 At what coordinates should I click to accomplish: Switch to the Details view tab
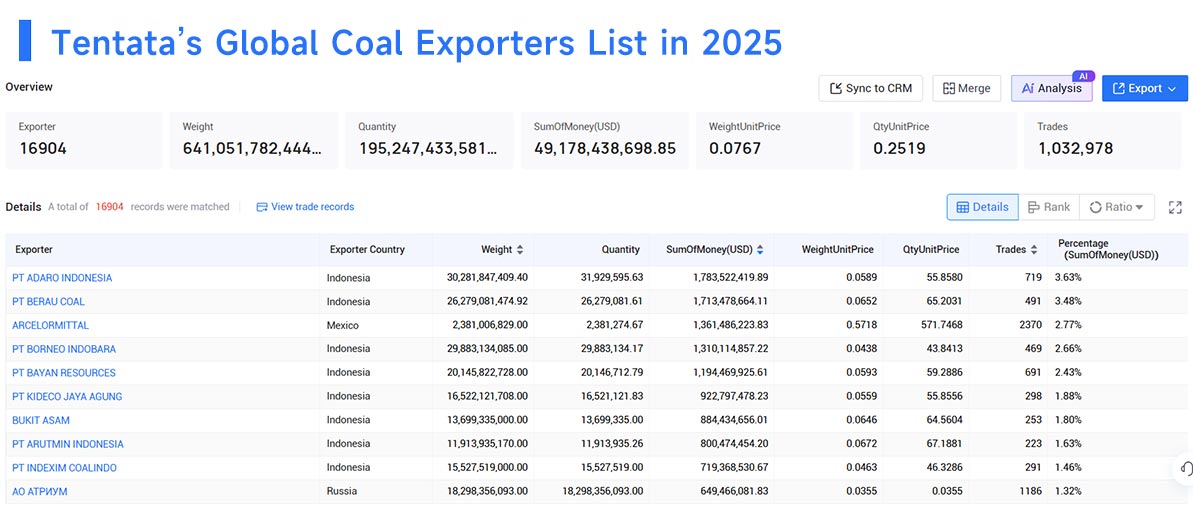982,207
